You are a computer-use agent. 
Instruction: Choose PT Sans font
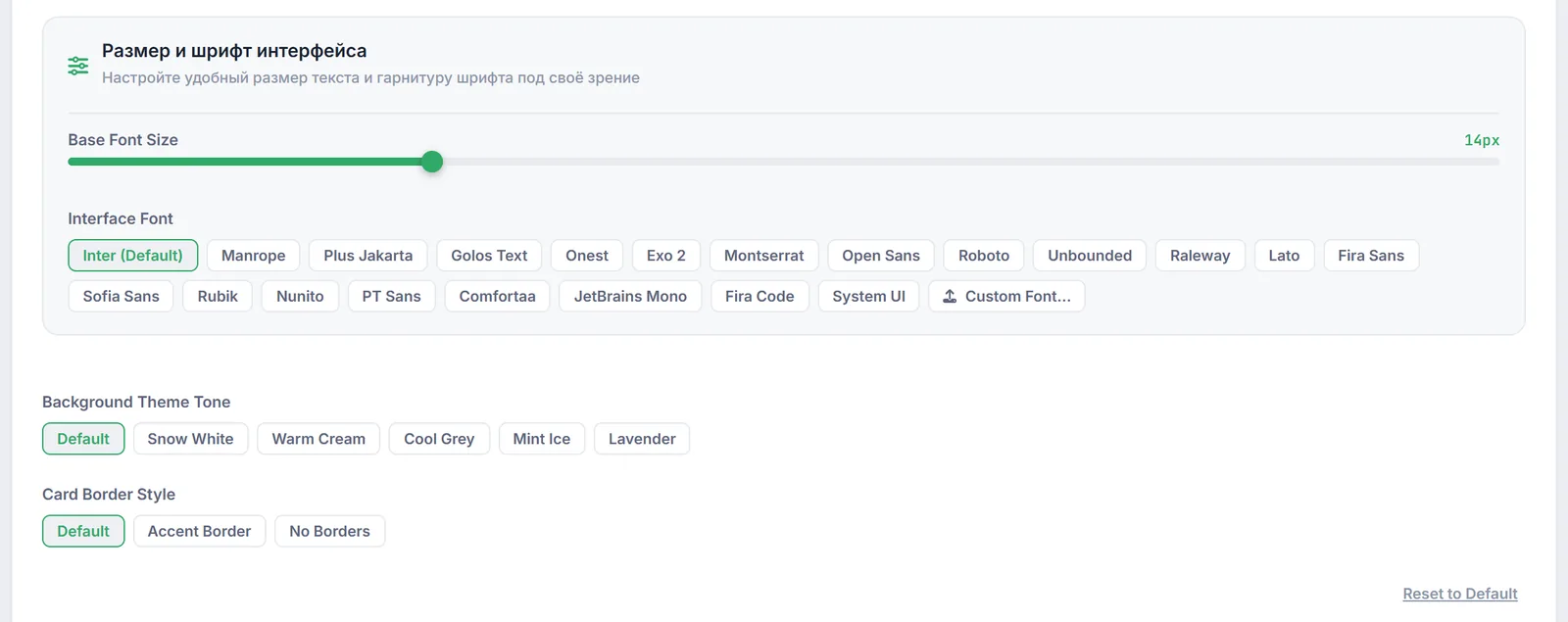[x=391, y=296]
